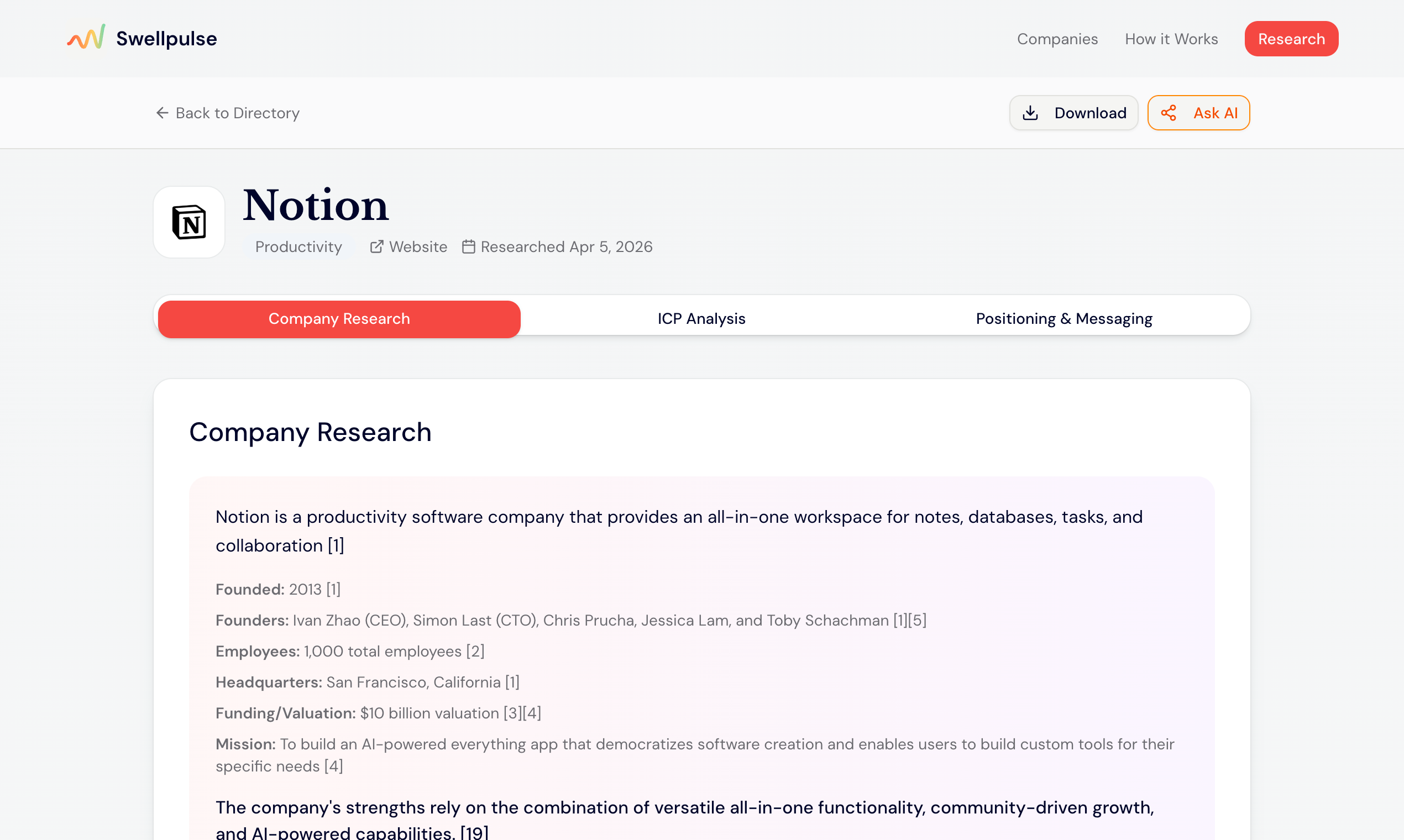This screenshot has height=840, width=1404.
Task: Click Ask AI button text
Action: click(1215, 113)
